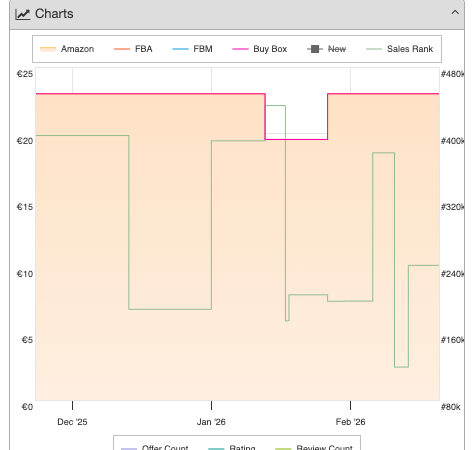Click the Charts line-graph icon
The height and width of the screenshot is (450, 474).
tap(23, 14)
